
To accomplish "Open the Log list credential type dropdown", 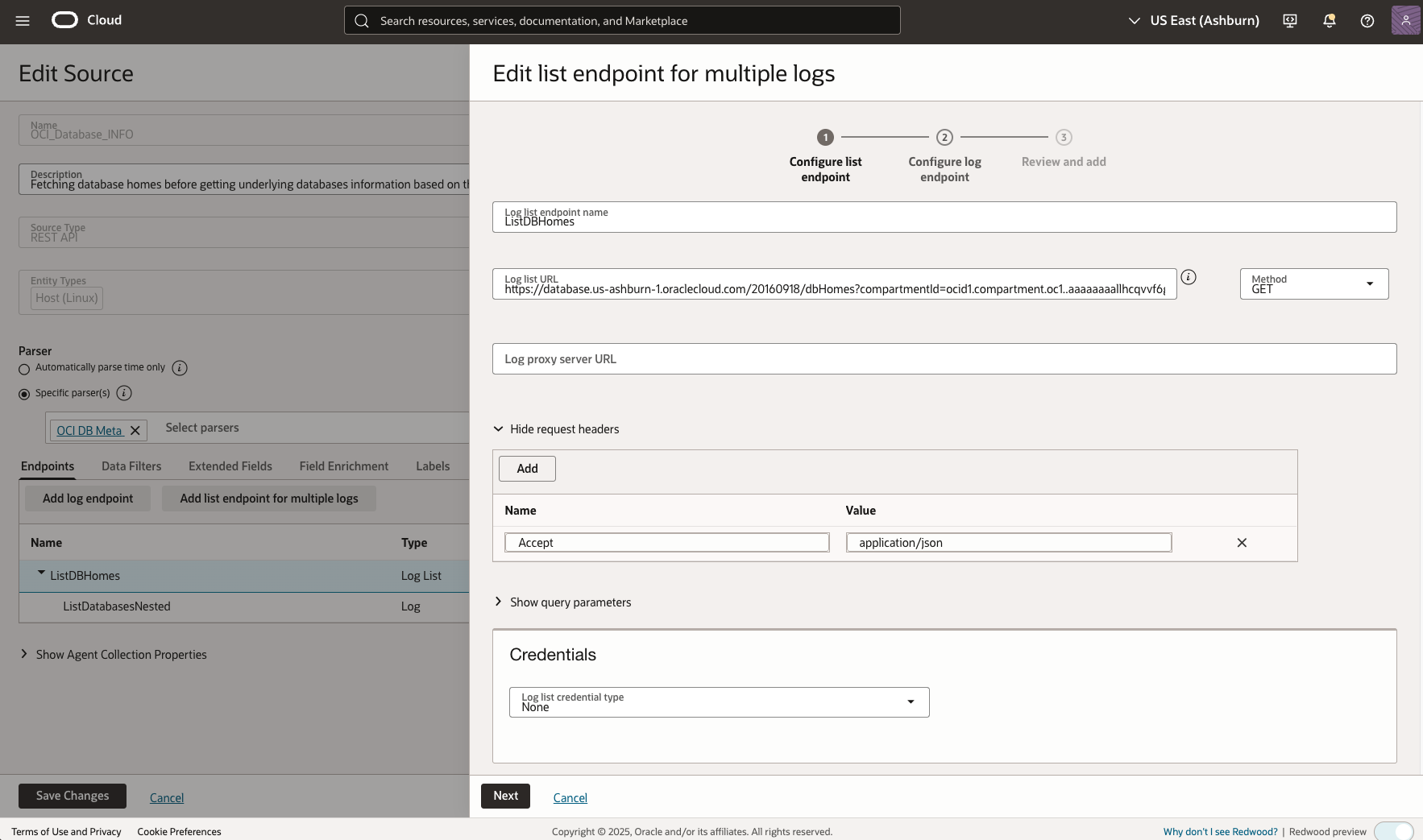I will (911, 701).
